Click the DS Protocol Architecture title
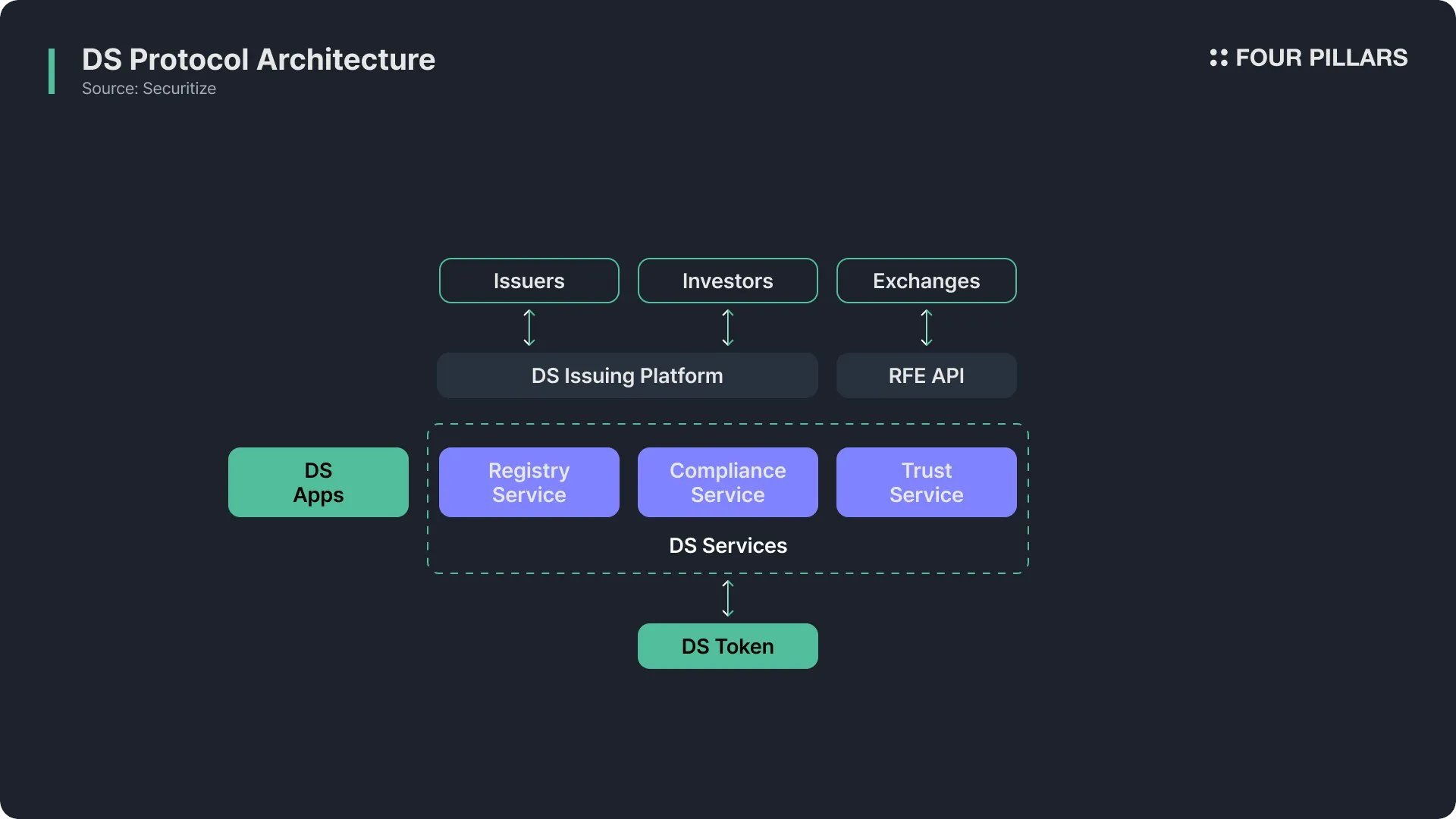Viewport: 1456px width, 819px height. [259, 59]
